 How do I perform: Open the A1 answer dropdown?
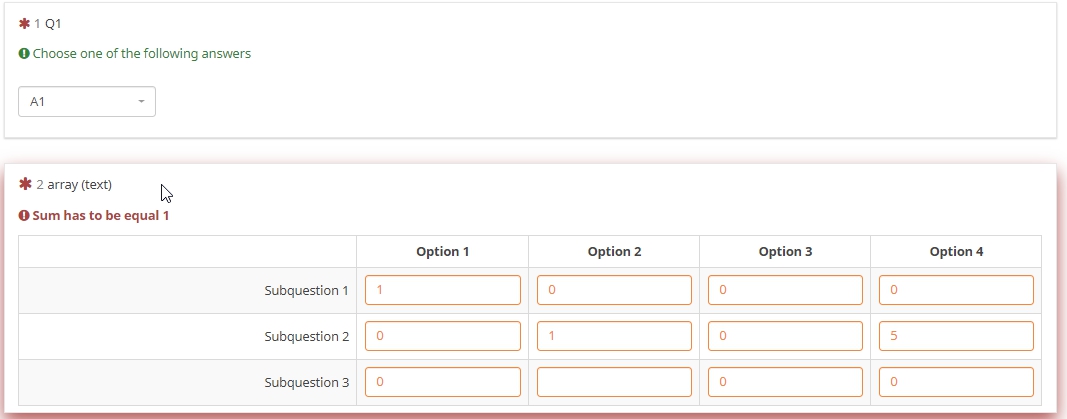86,101
